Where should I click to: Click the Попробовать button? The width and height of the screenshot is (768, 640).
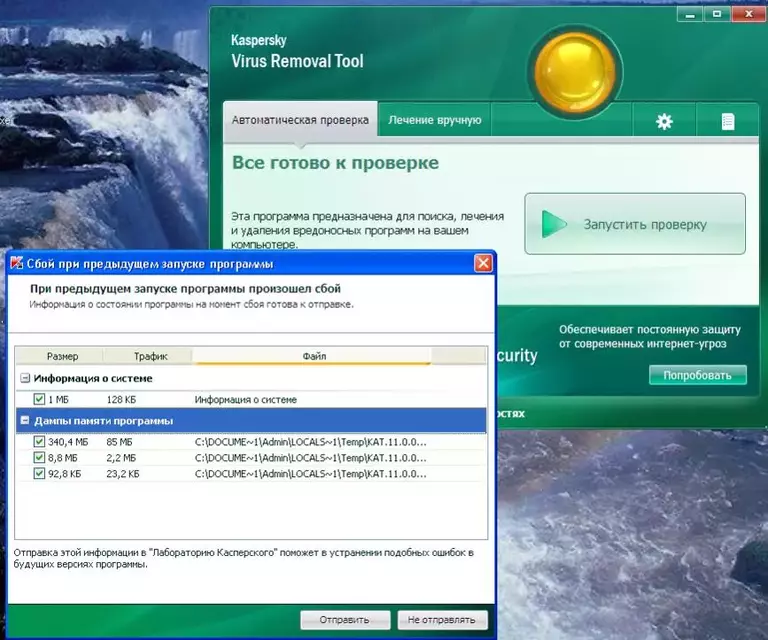(697, 375)
